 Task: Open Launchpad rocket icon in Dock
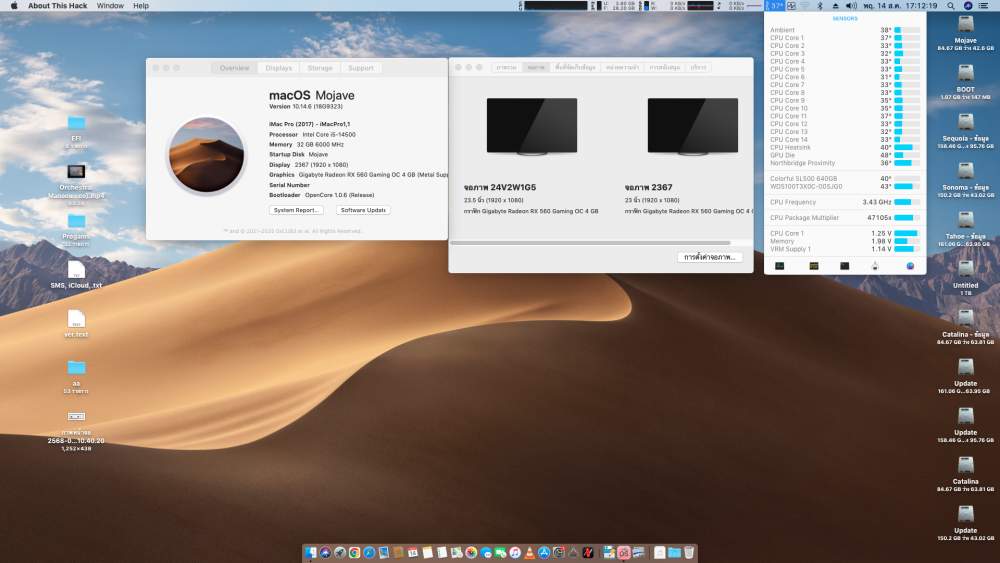(340, 553)
